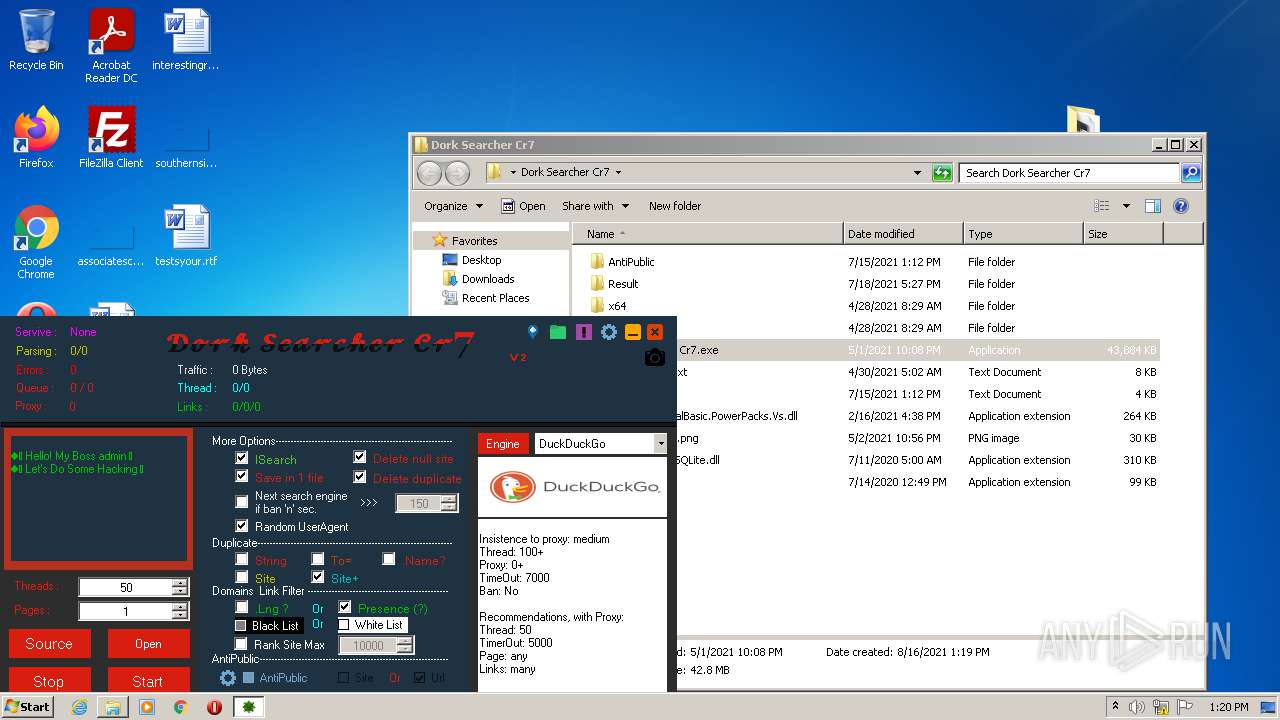Expand the Share with dropdown
Viewport: 1280px width, 720px height.
click(596, 206)
